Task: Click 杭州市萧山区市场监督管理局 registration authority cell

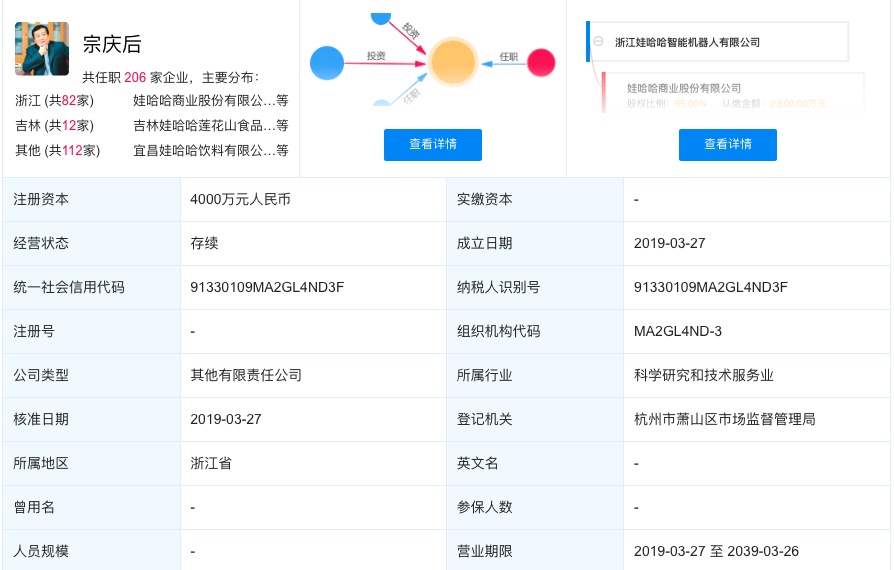Action: click(724, 419)
